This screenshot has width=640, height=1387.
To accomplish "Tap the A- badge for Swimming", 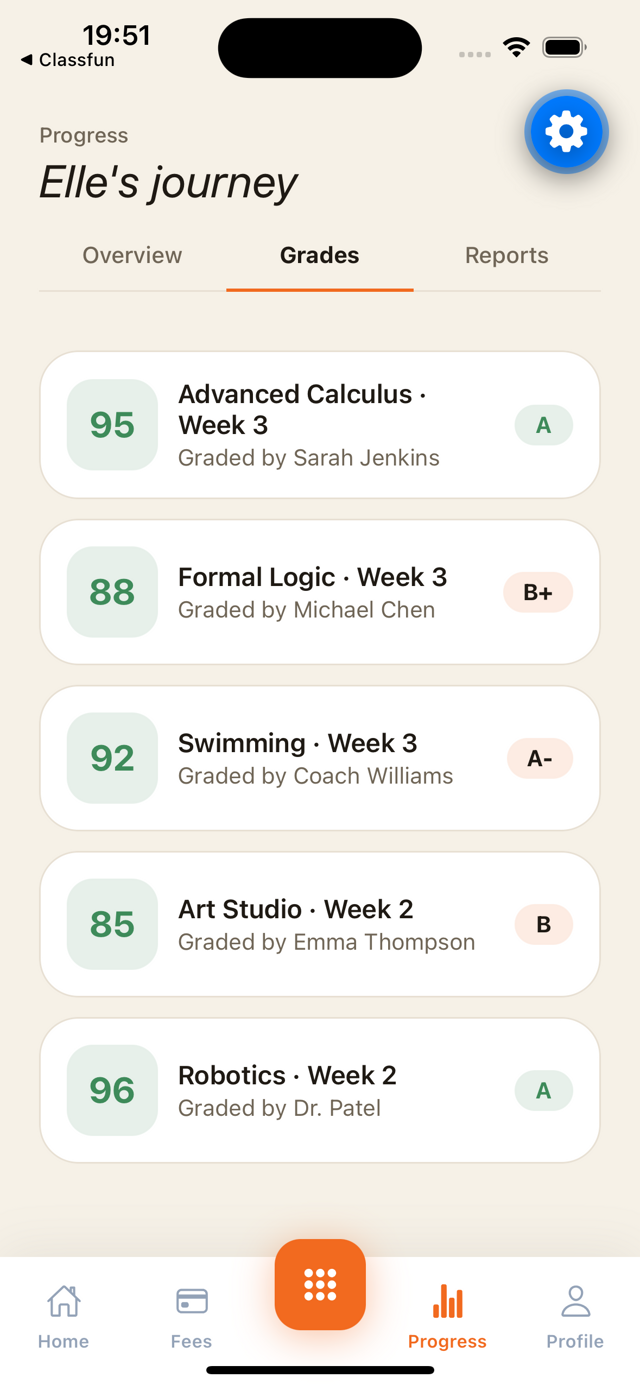I will (539, 758).
